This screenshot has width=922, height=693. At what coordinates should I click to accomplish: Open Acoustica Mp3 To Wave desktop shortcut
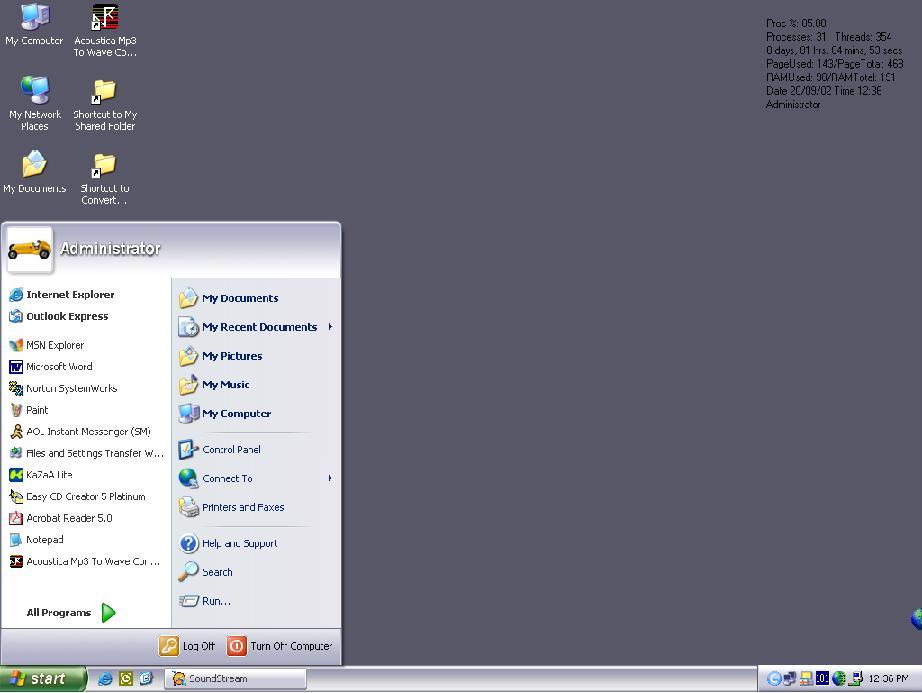105,18
